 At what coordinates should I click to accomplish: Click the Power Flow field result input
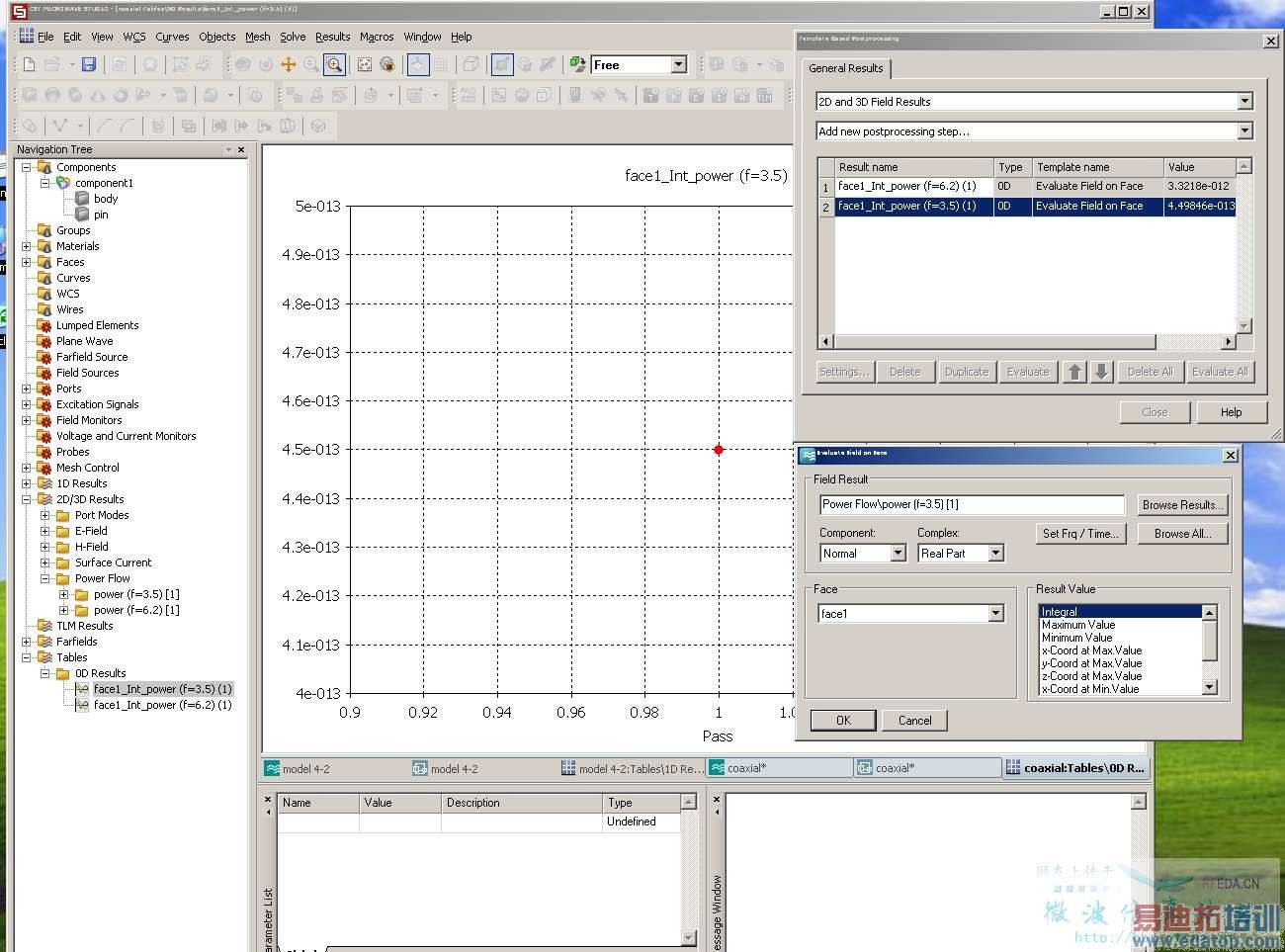(x=972, y=504)
